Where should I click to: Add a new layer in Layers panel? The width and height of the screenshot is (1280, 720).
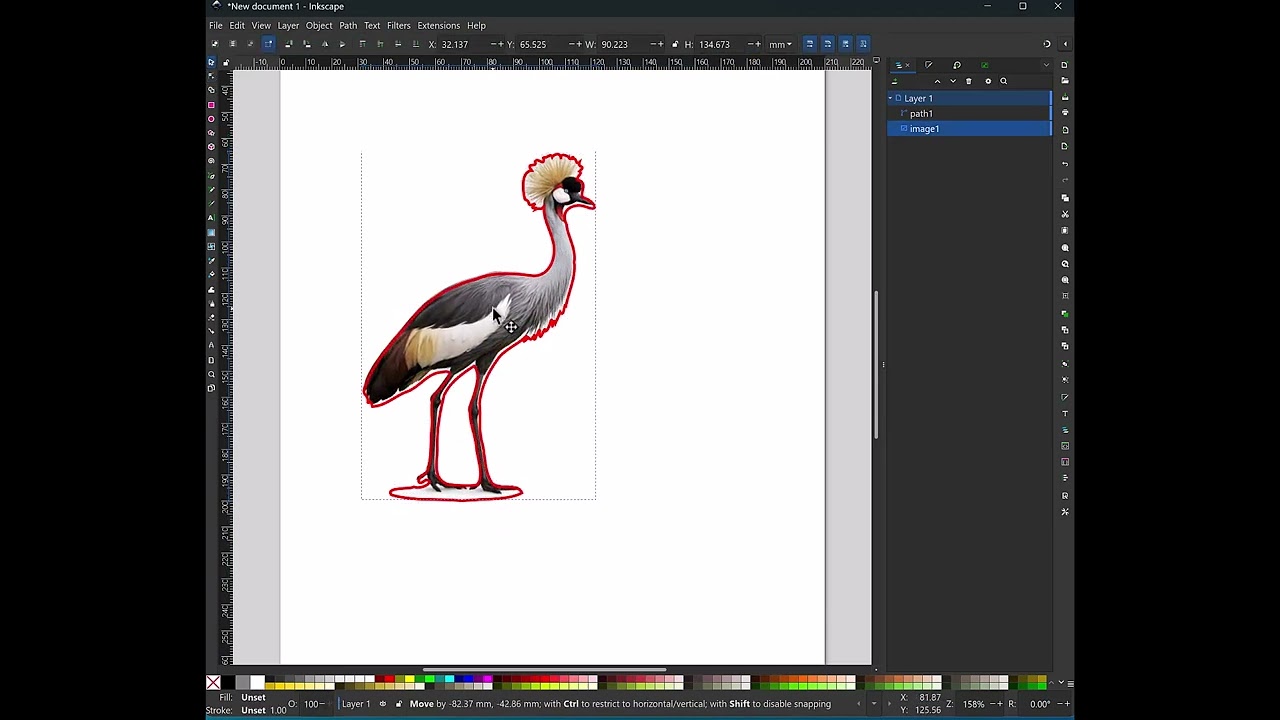tap(894, 81)
